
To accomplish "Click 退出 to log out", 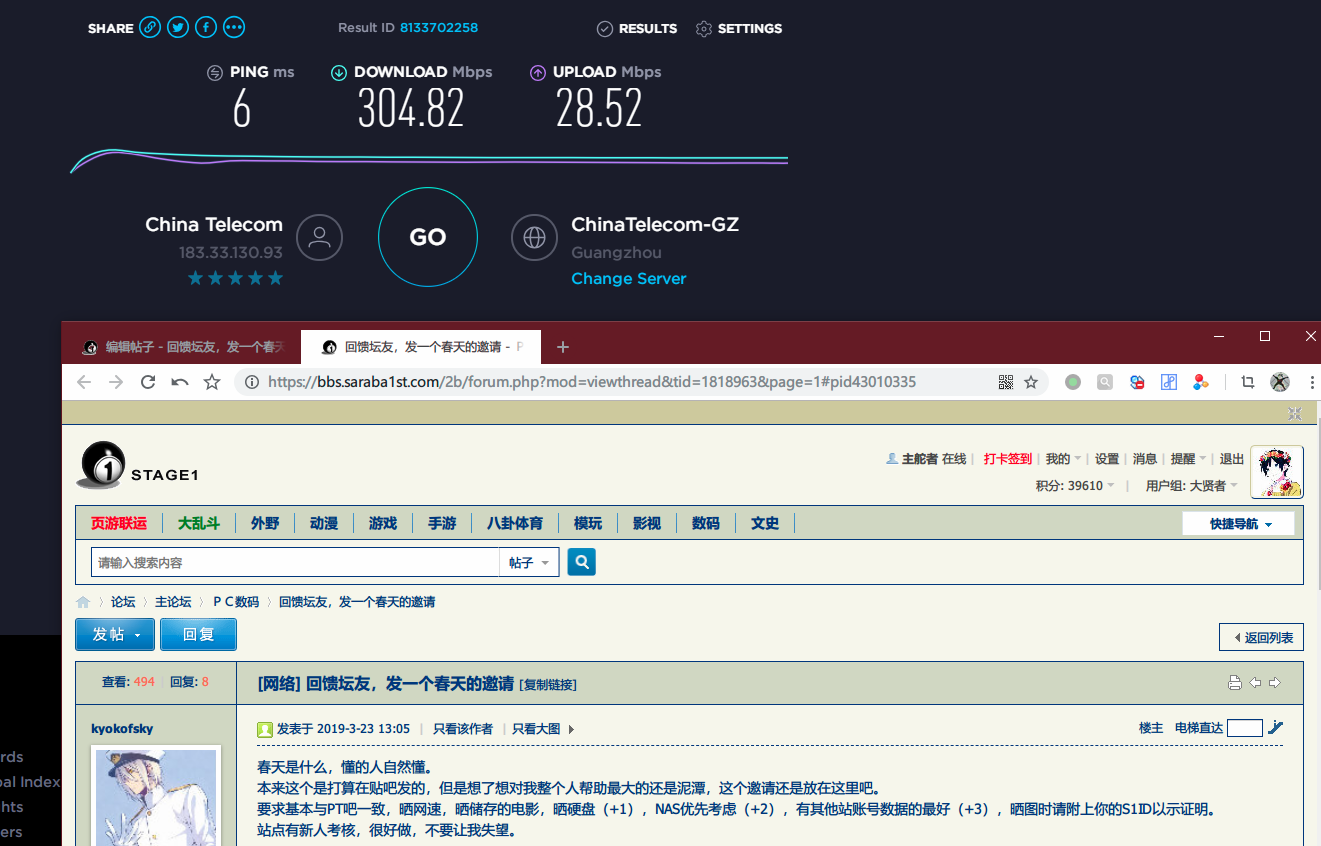I will click(x=1232, y=459).
